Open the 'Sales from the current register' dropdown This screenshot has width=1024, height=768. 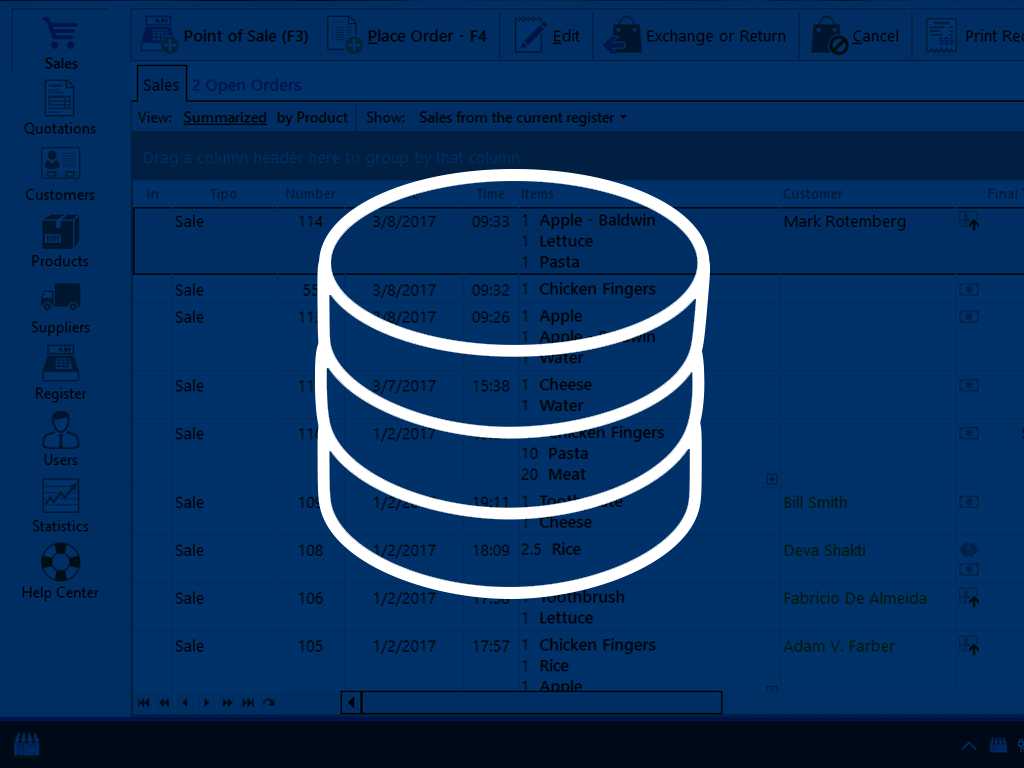click(x=523, y=118)
